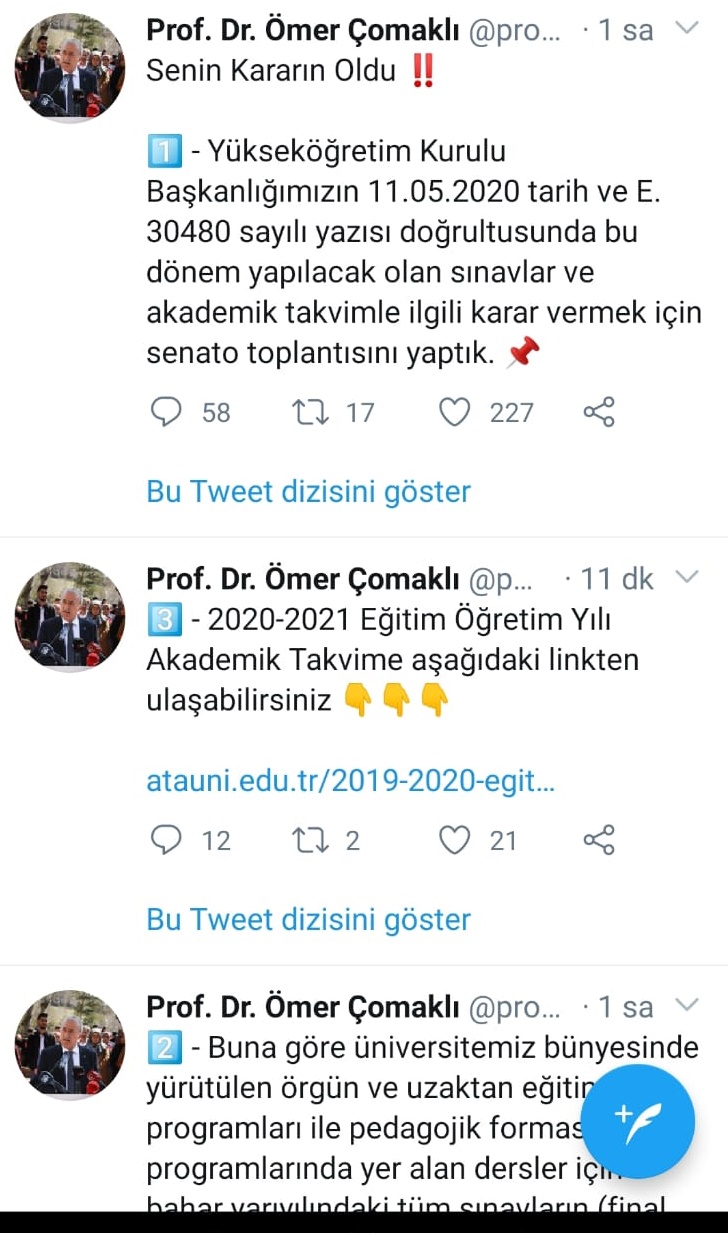Like the tweet with 21 likes

(x=455, y=841)
